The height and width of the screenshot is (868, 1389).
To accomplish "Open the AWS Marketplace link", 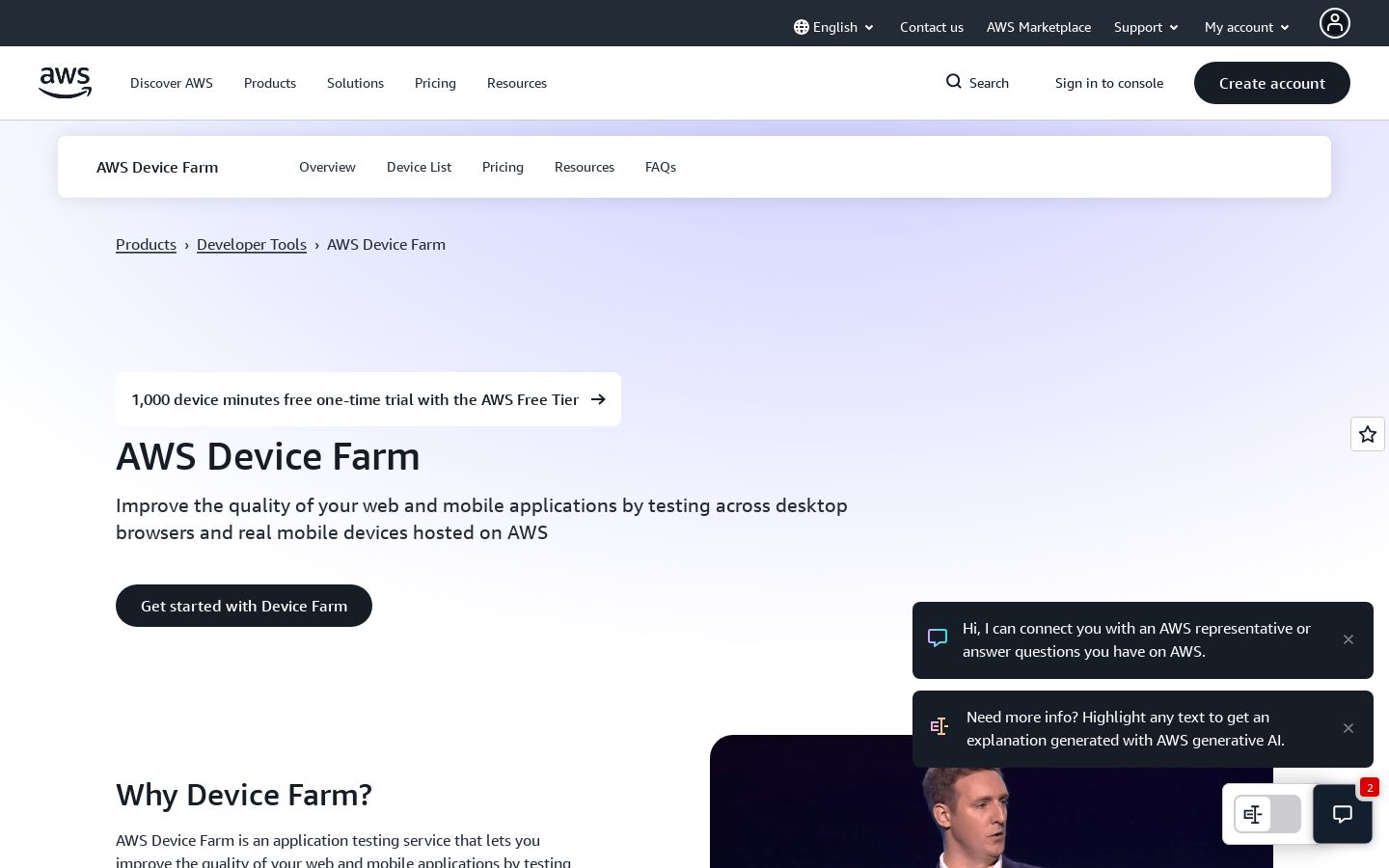I will (x=1039, y=27).
